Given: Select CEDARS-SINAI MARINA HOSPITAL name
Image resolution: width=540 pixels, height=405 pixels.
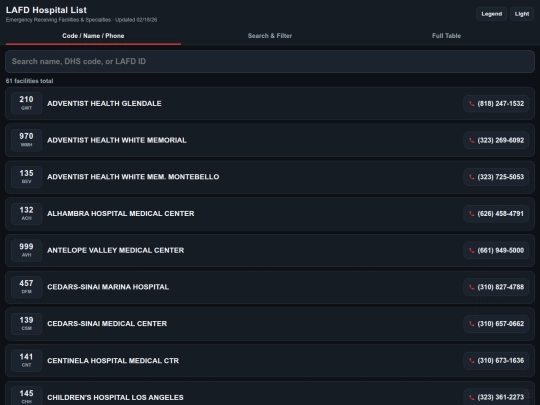Looking at the screenshot, I should click(108, 287).
